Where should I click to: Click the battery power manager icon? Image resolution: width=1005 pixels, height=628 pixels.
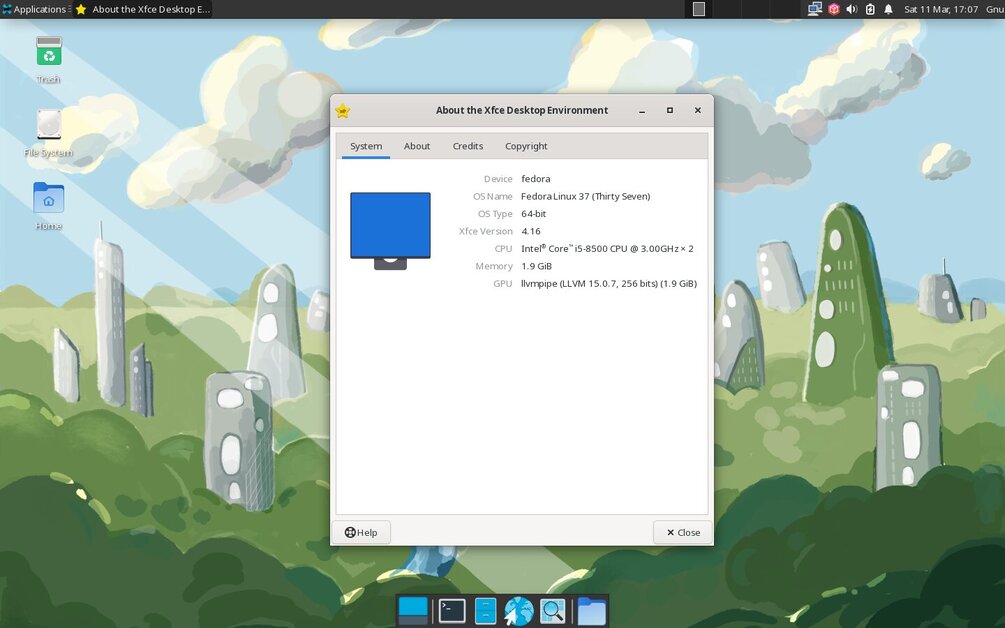tap(870, 9)
